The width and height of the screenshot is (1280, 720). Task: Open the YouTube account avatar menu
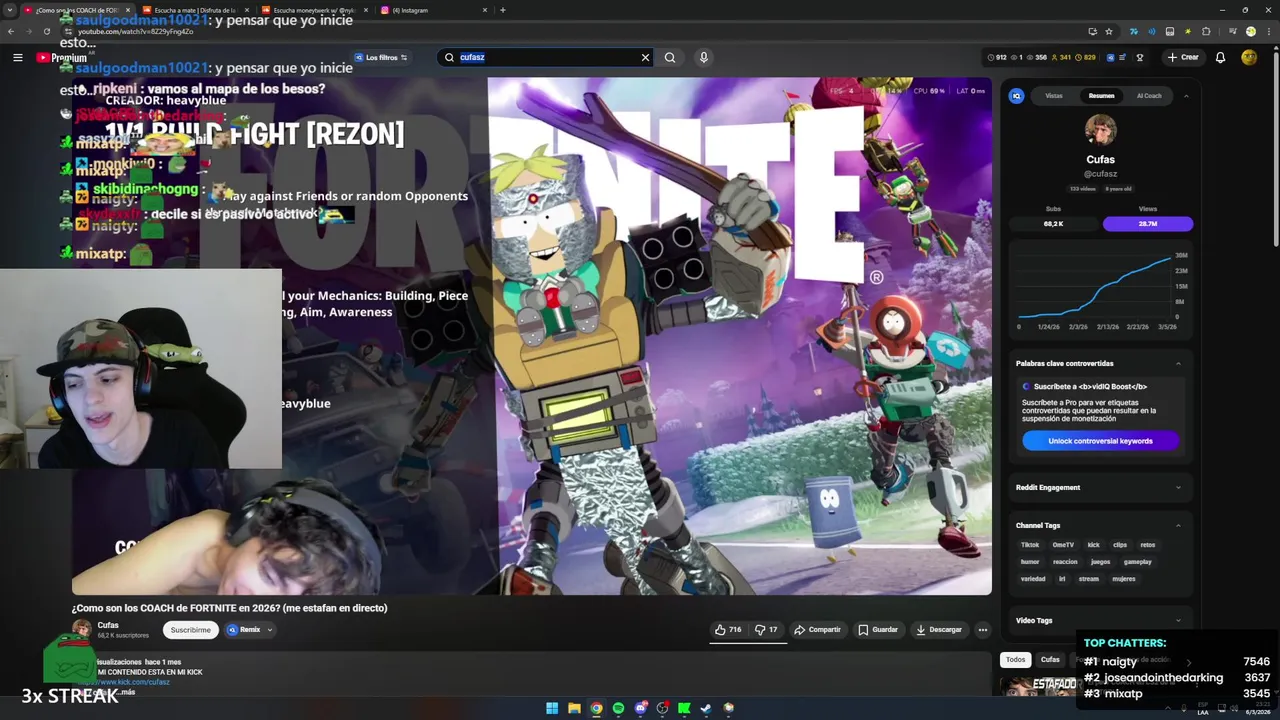[x=1249, y=58]
